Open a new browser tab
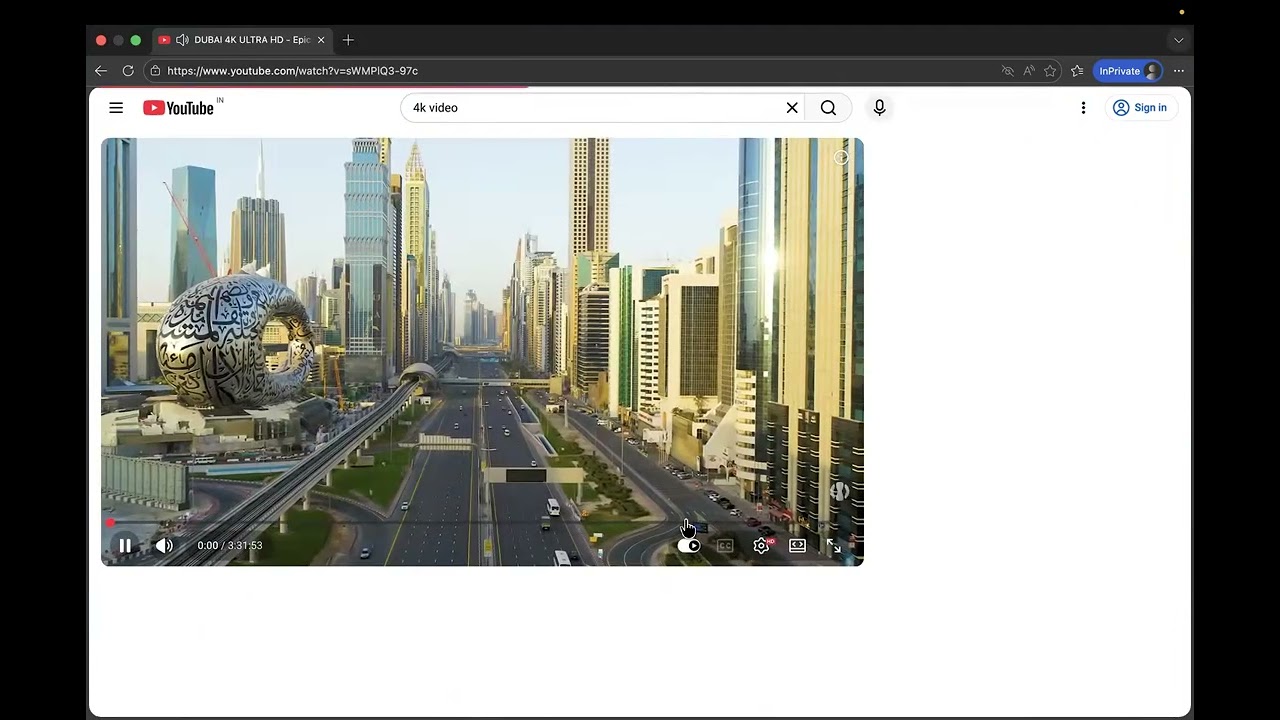 pos(348,40)
